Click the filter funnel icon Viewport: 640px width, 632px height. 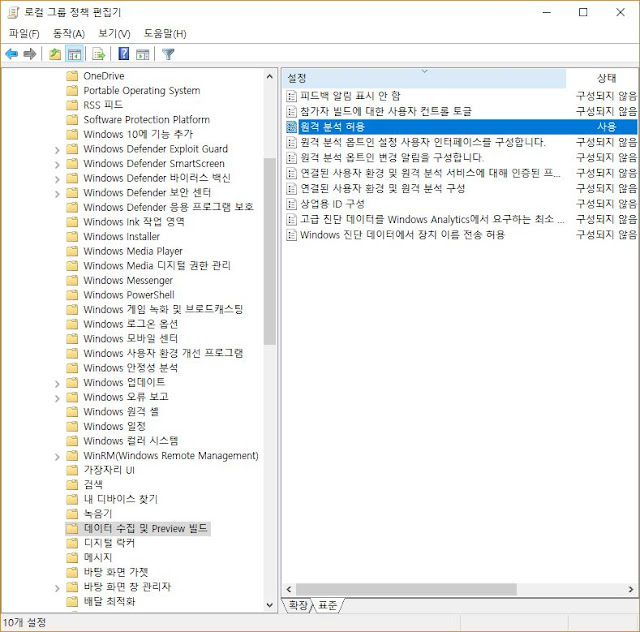click(x=168, y=54)
